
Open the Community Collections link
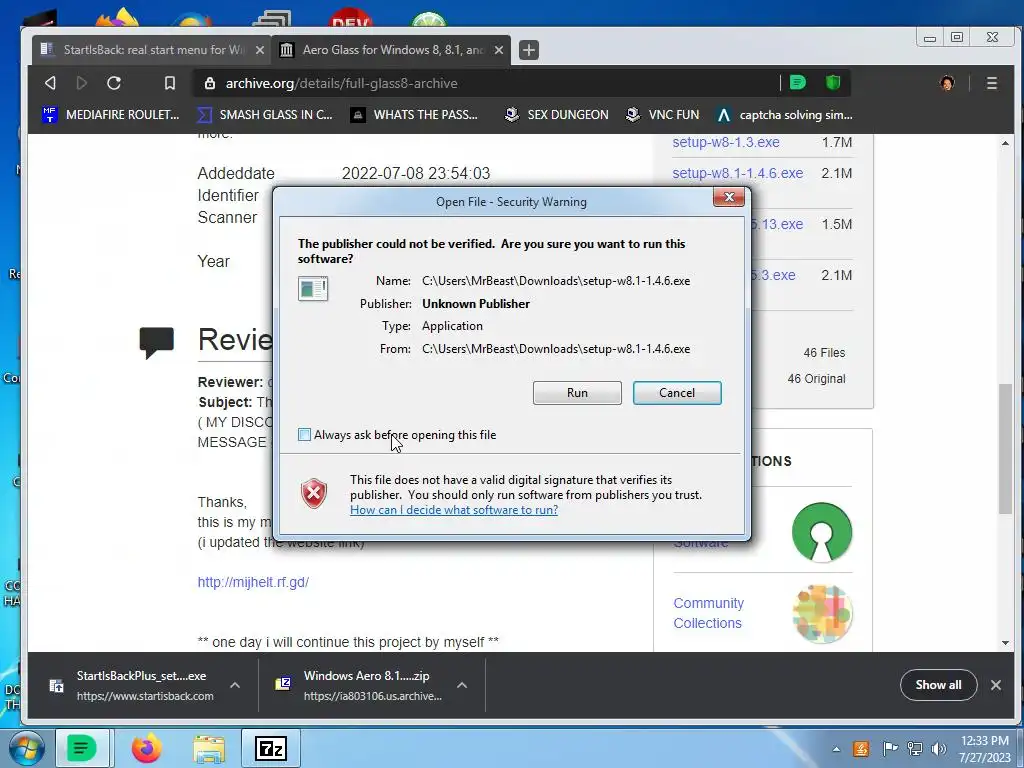pyautogui.click(x=709, y=613)
